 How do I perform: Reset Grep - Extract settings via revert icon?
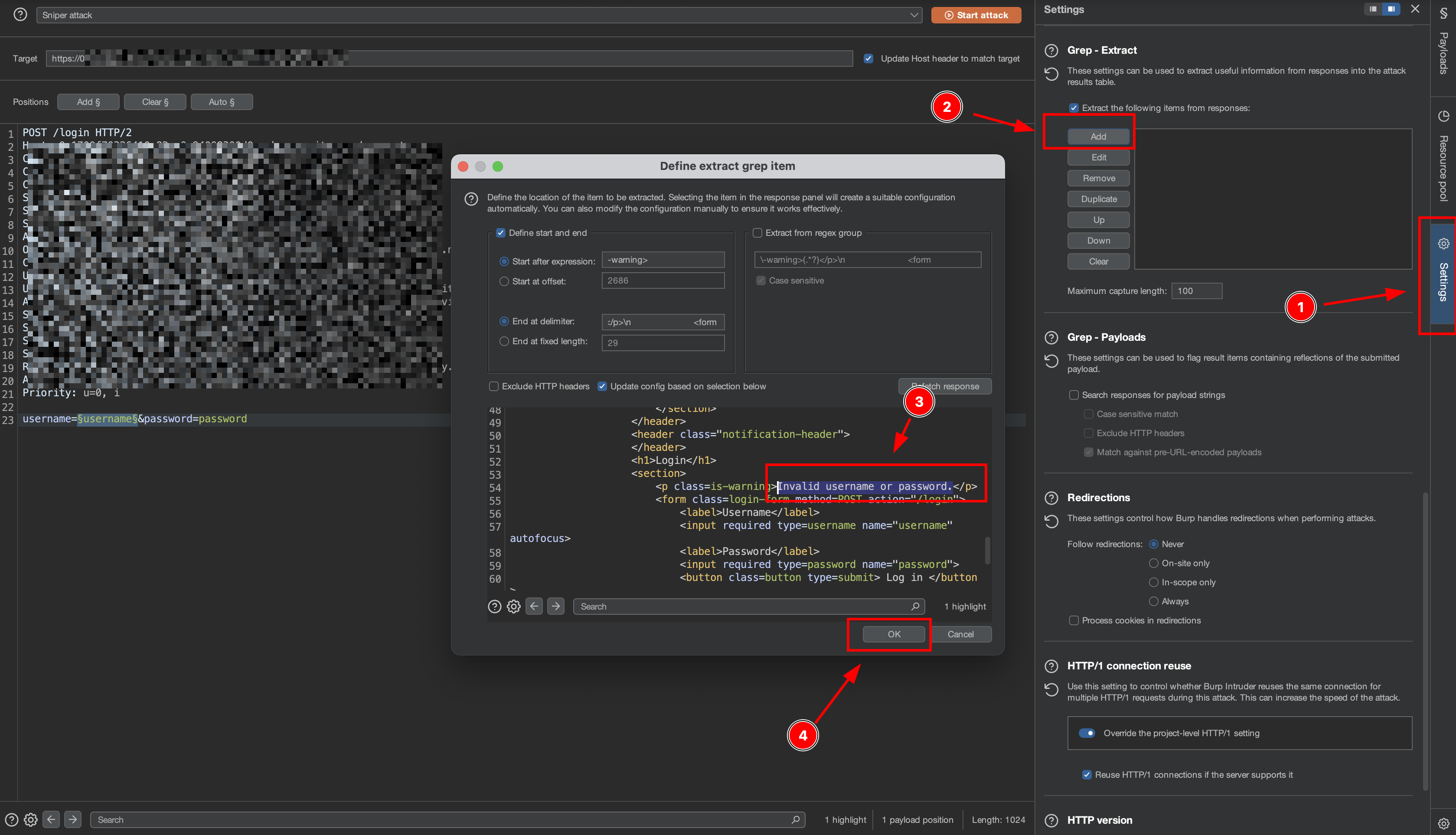pyautogui.click(x=1051, y=75)
